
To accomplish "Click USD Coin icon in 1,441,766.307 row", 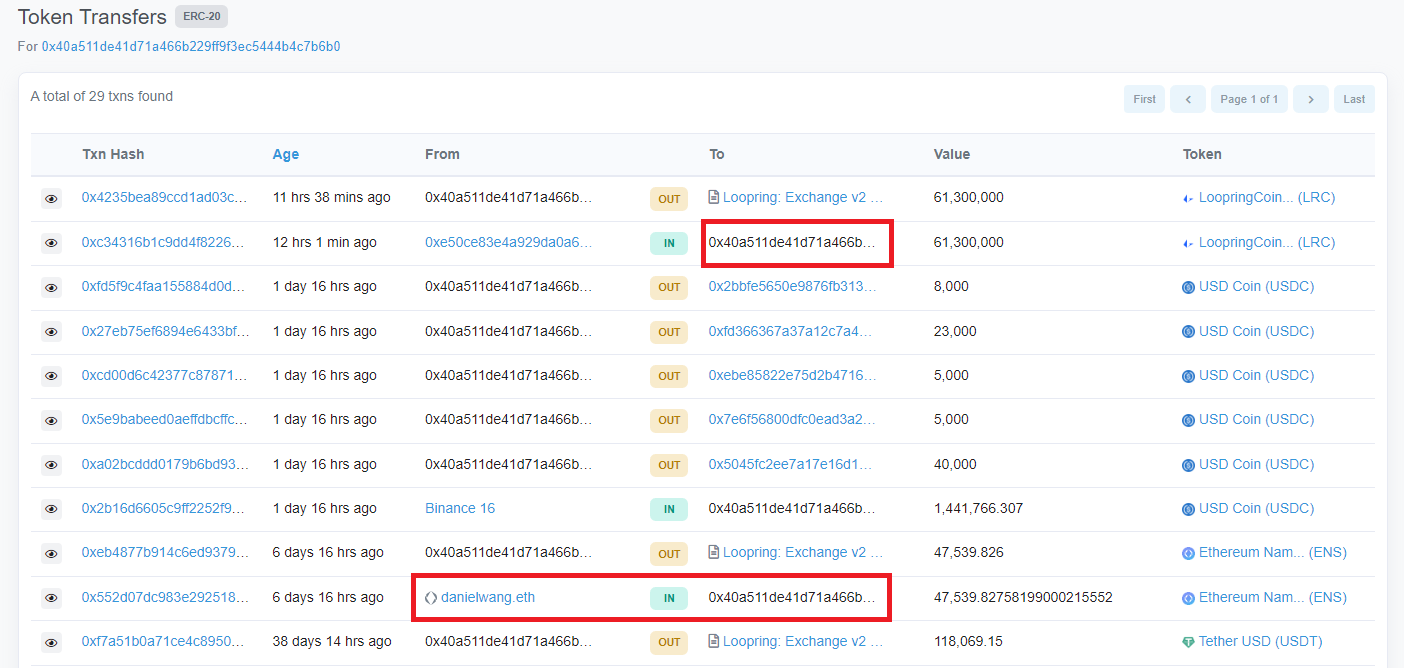I will [1188, 509].
